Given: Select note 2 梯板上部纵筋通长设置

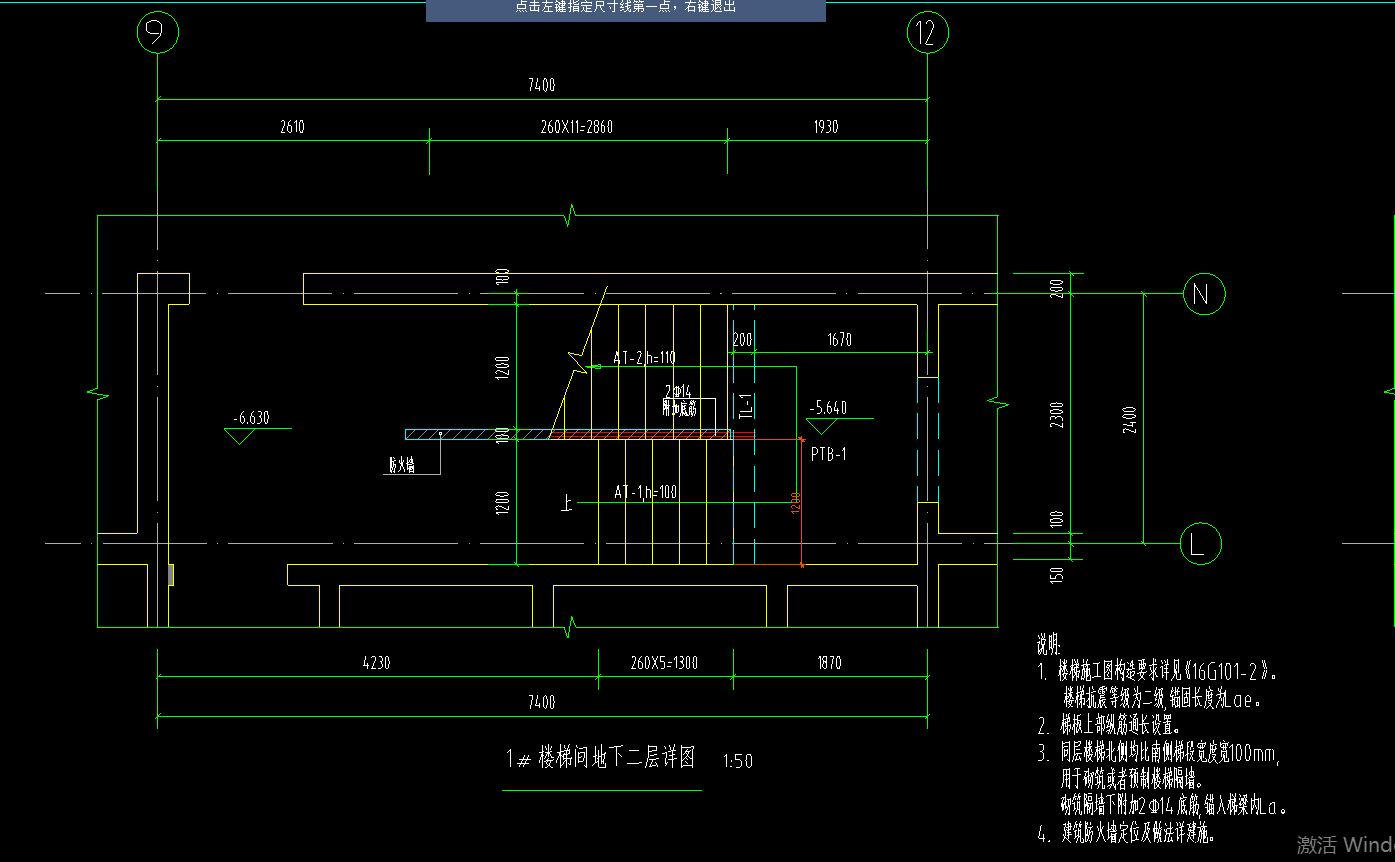Looking at the screenshot, I should pyautogui.click(x=1110, y=726).
